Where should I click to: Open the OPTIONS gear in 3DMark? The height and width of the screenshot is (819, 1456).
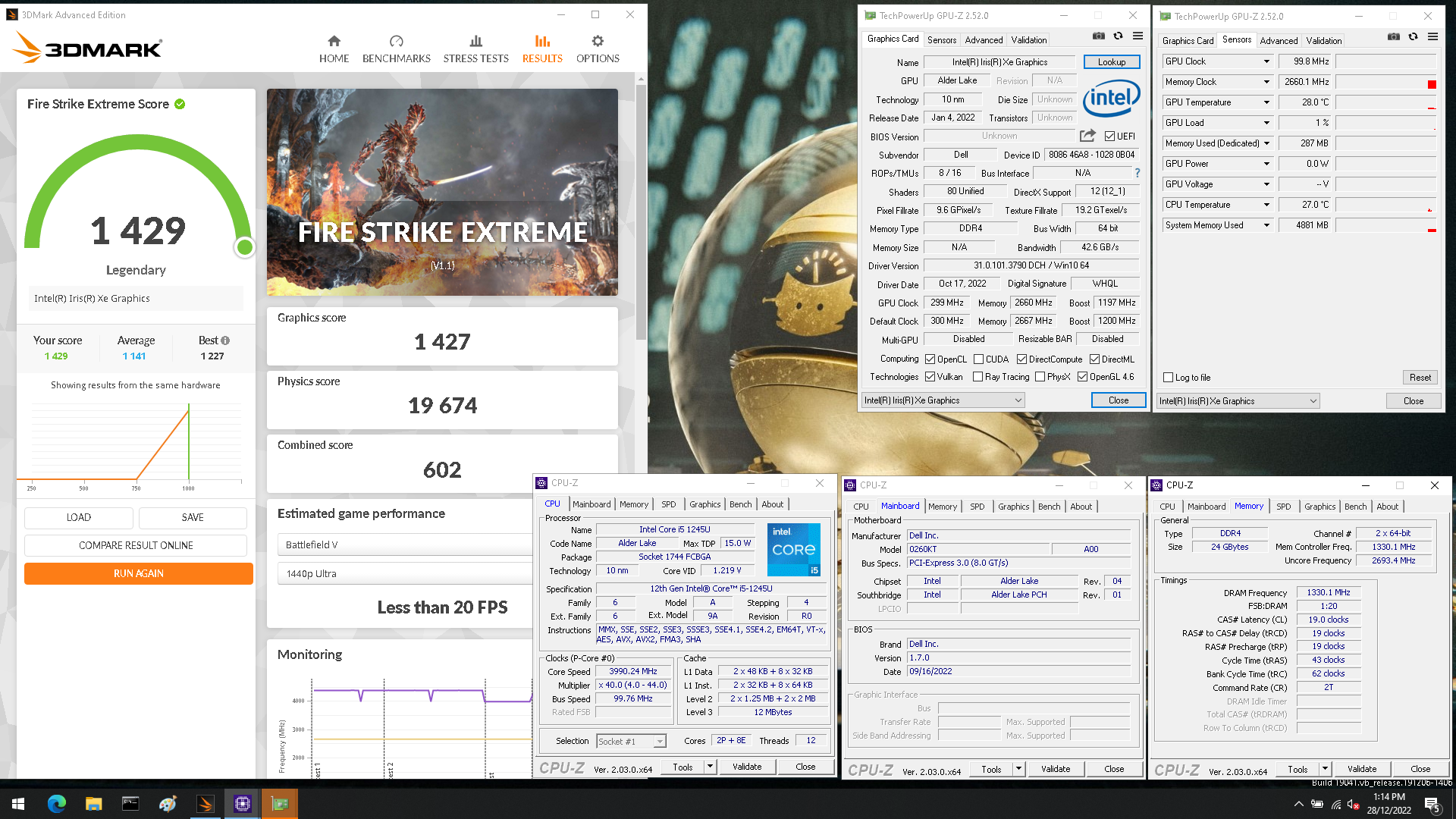coord(598,41)
